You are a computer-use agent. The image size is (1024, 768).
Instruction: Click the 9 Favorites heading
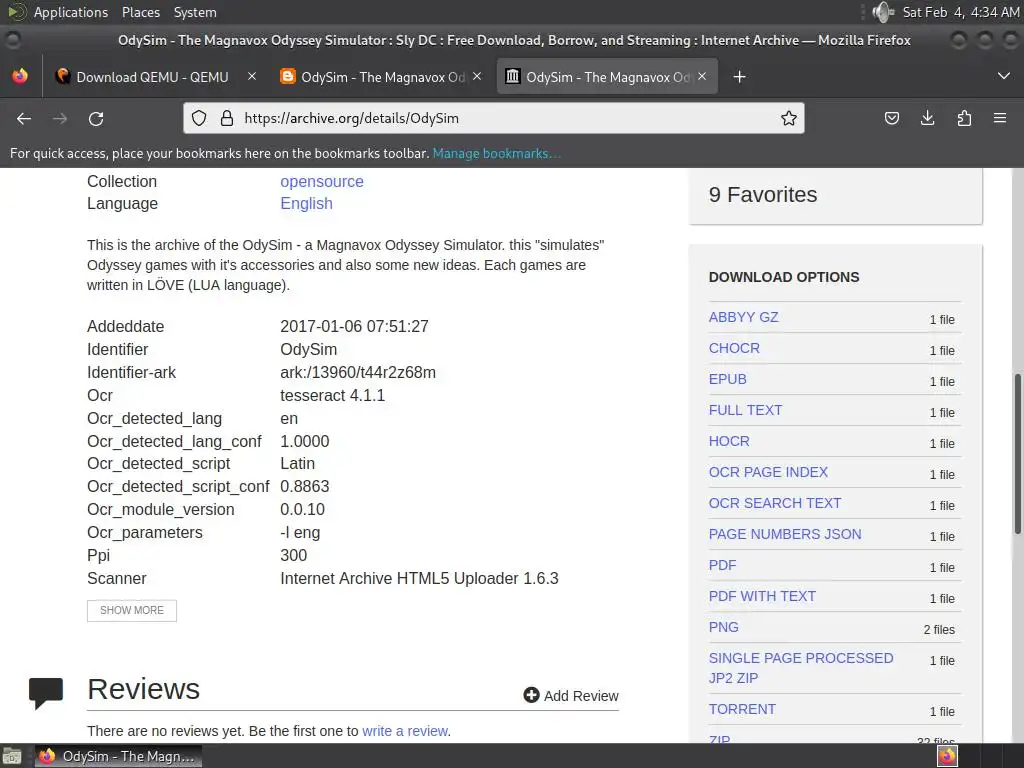click(x=763, y=195)
